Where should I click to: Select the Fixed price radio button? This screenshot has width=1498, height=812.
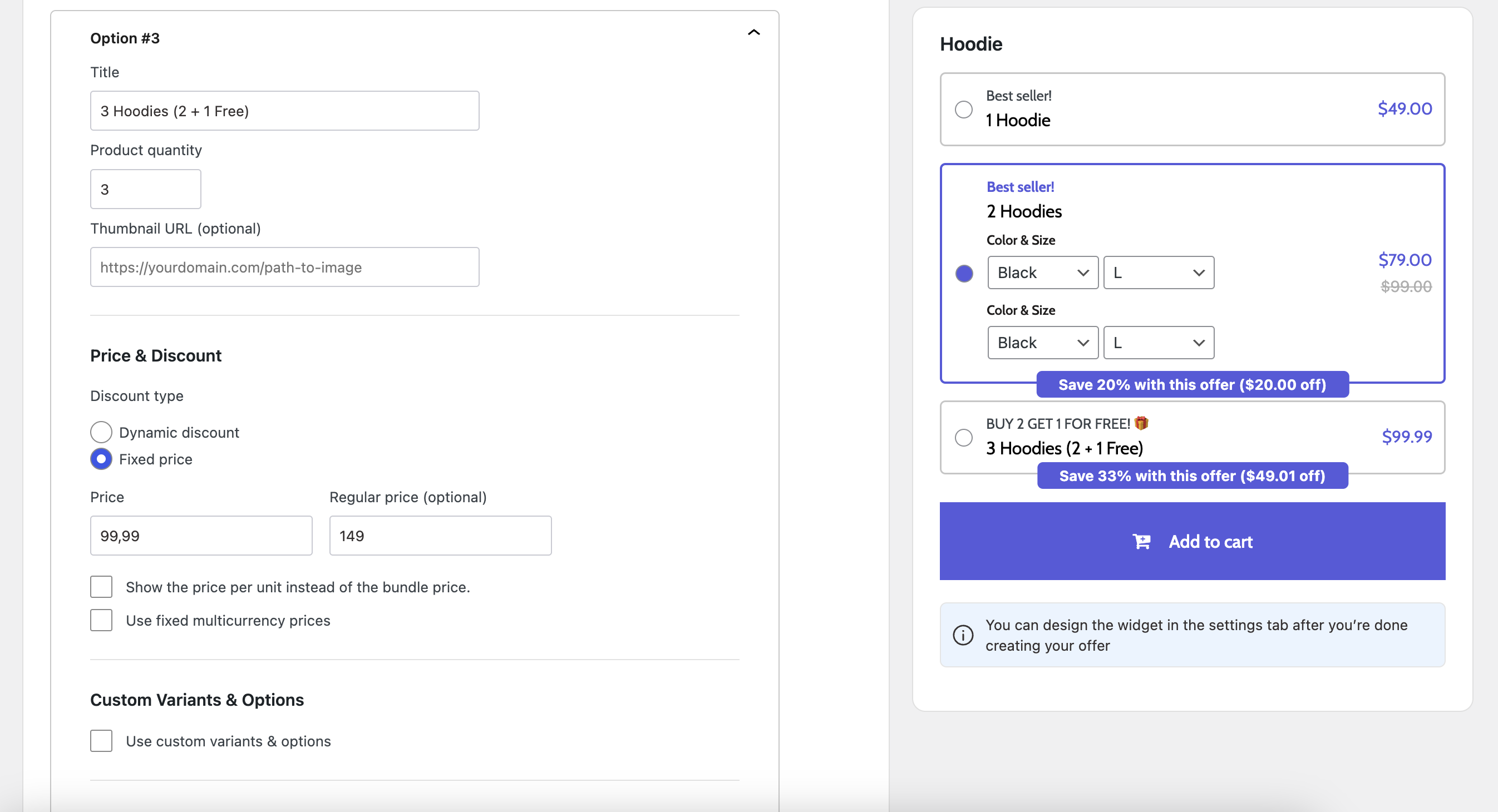pyautogui.click(x=100, y=459)
